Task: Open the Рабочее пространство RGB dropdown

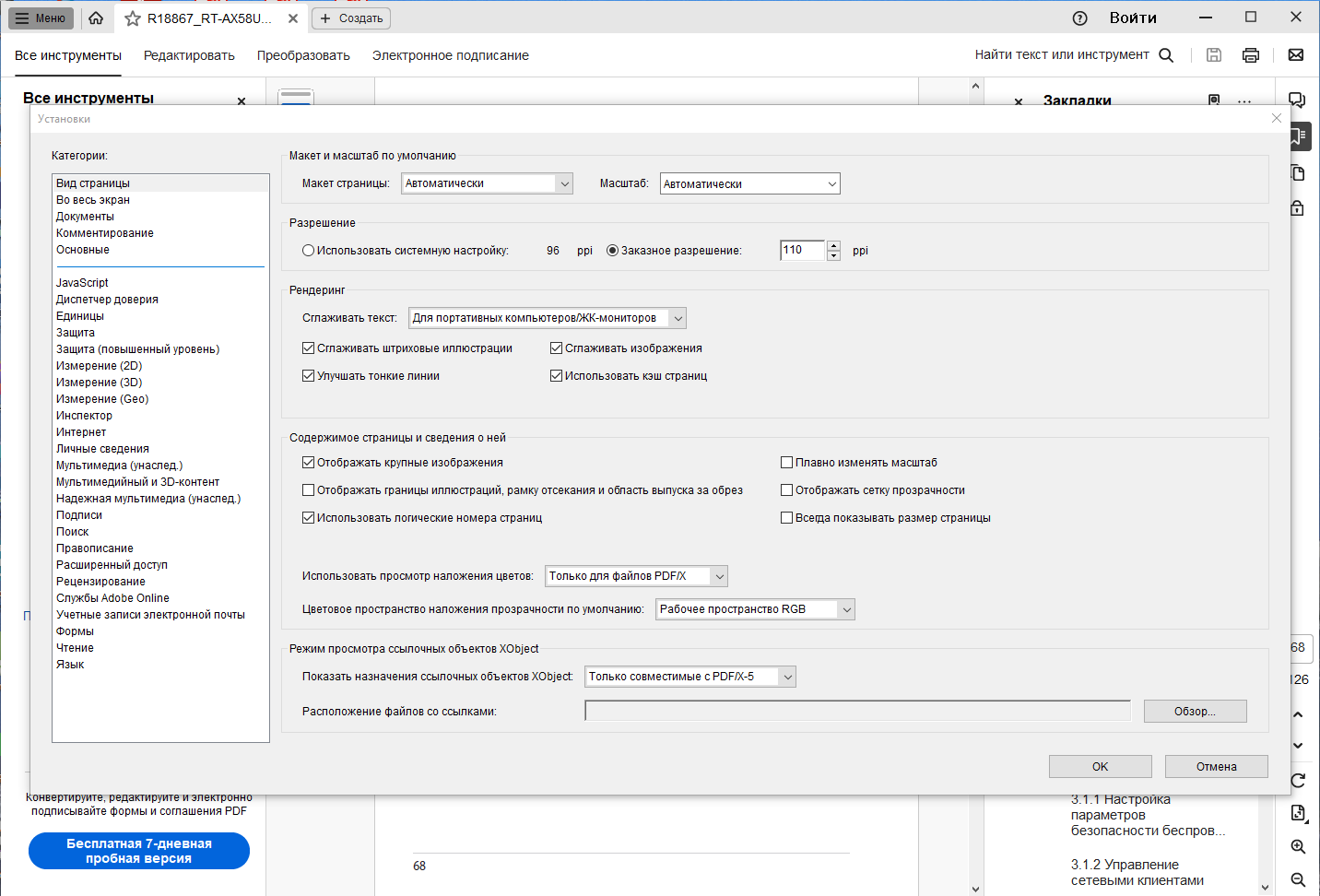Action: tap(755, 609)
